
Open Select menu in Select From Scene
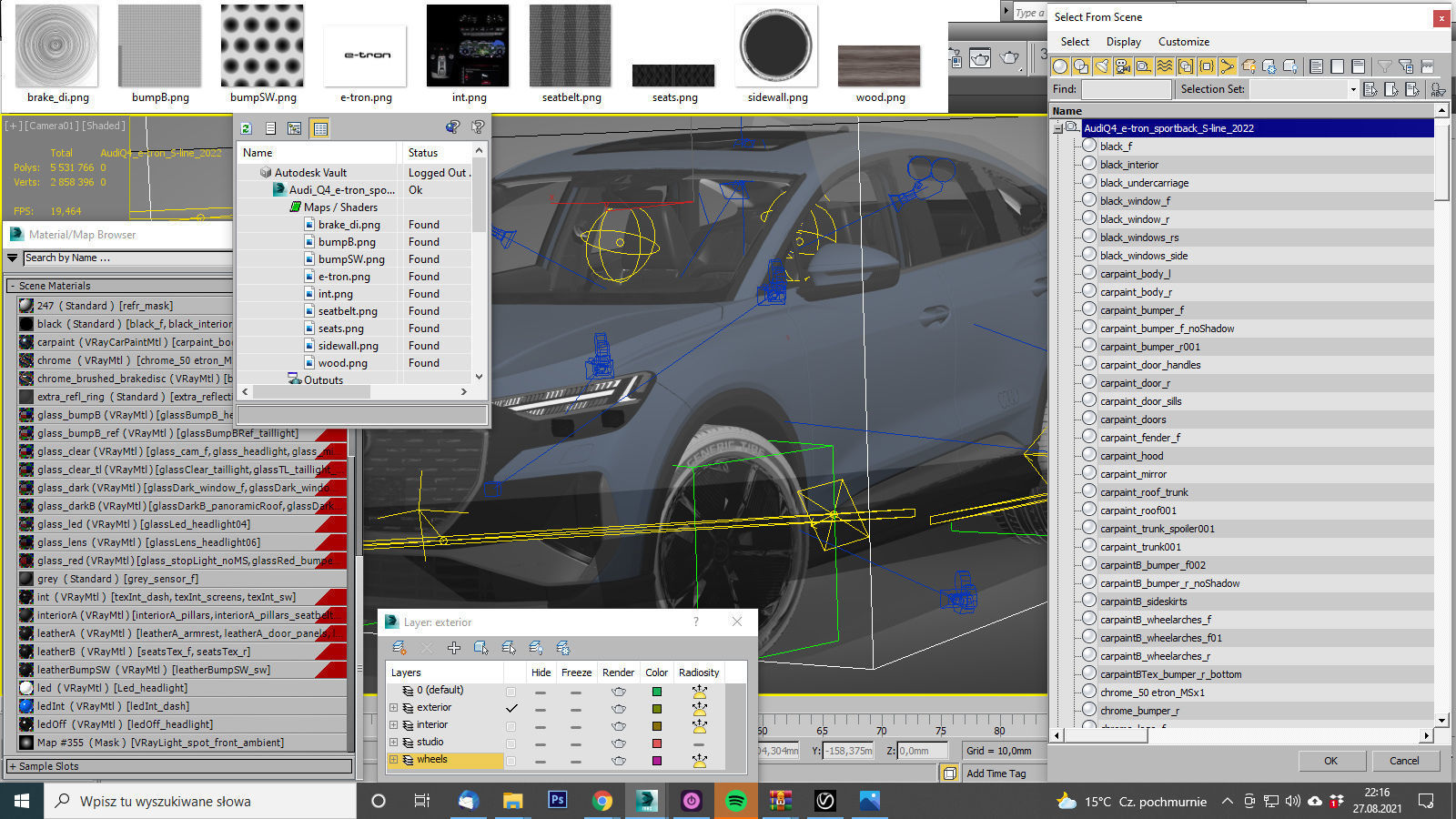[1075, 42]
